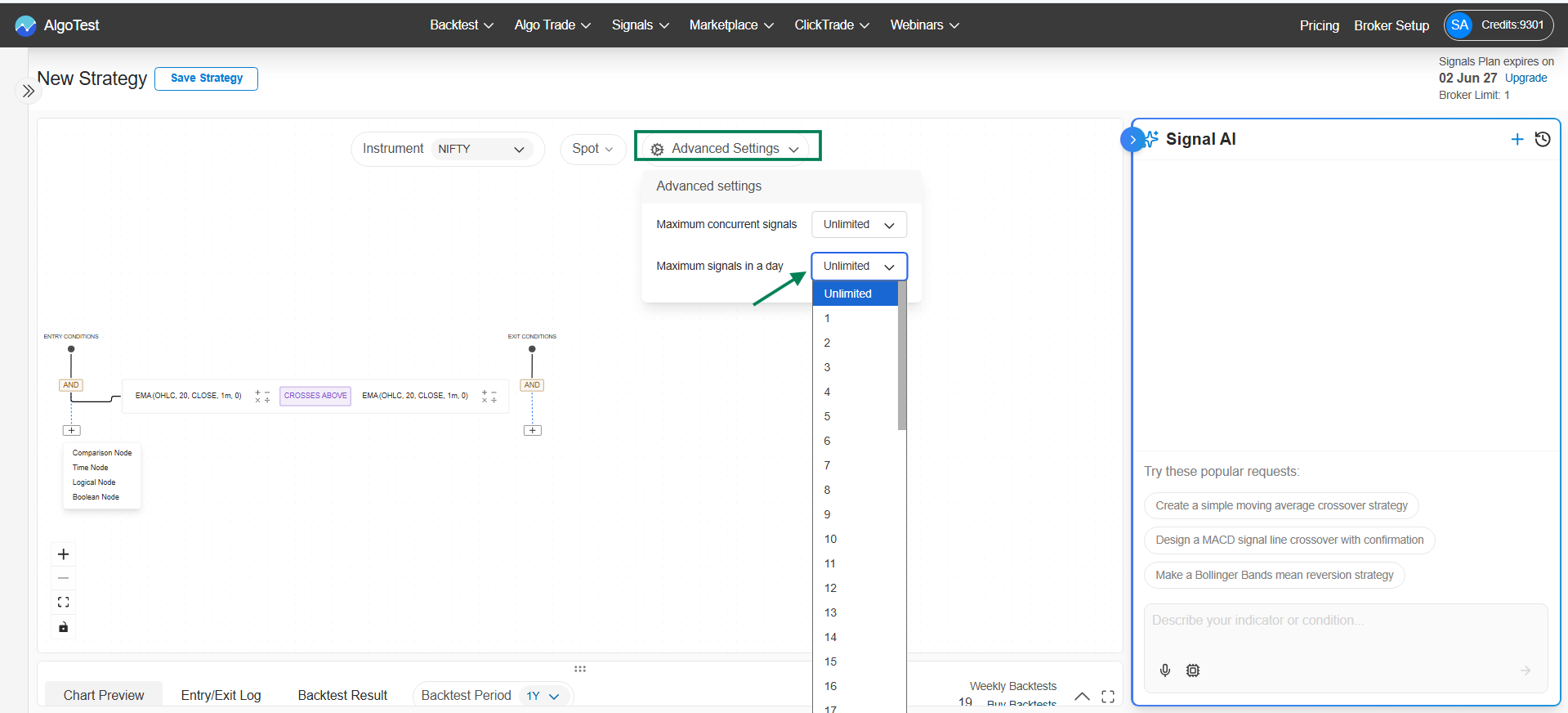The height and width of the screenshot is (713, 1568).
Task: Zoom in on the strategy canvas
Action: [64, 554]
